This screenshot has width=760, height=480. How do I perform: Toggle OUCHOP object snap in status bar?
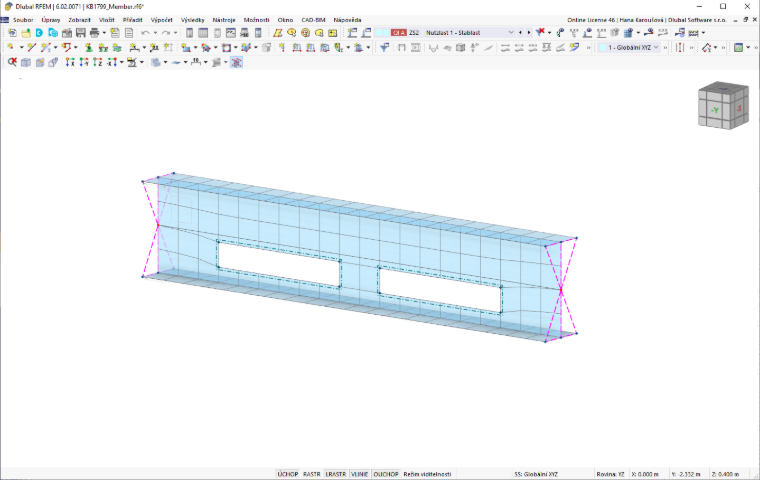(x=386, y=474)
